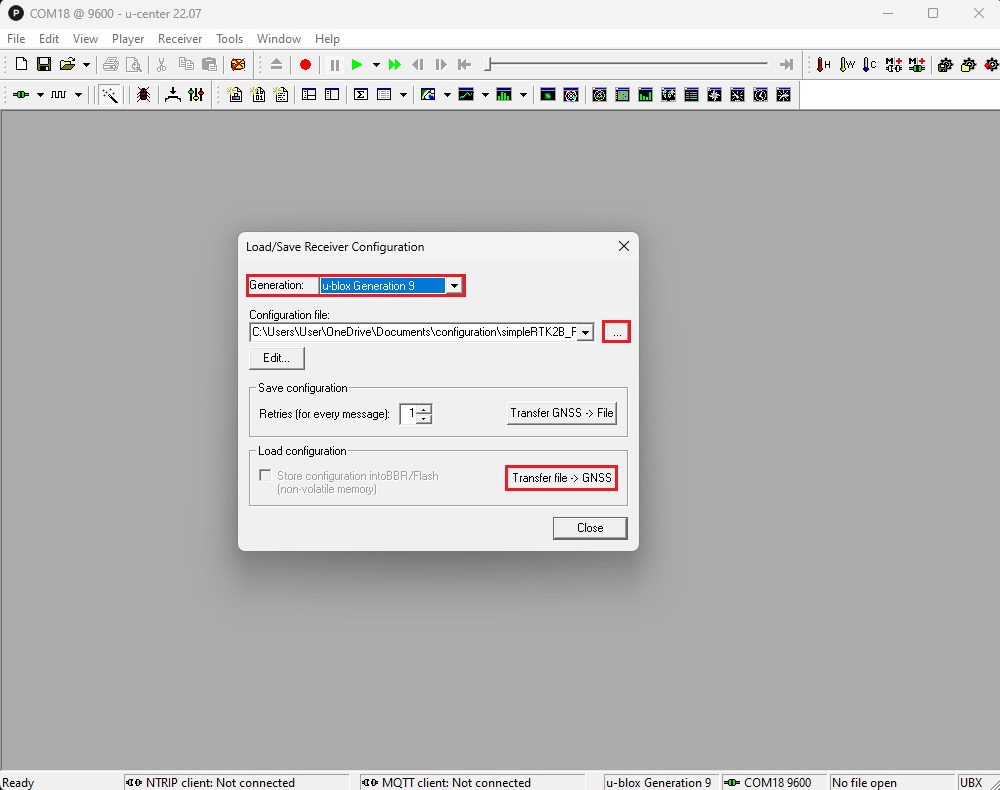The width and height of the screenshot is (1000, 790).
Task: Open the baudrate dropdown arrow in toolbar
Action: click(78, 95)
